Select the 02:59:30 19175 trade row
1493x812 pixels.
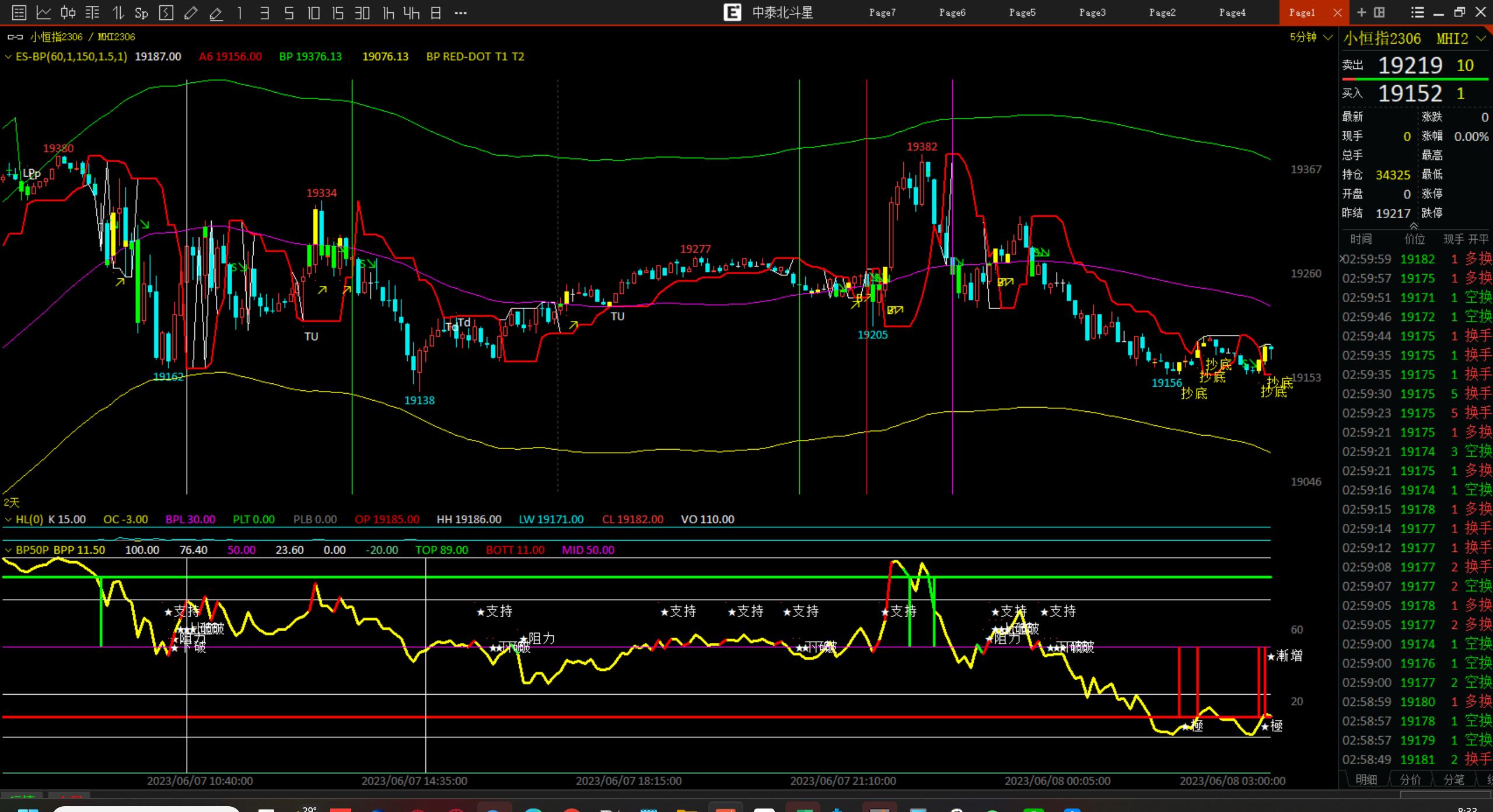coord(1416,394)
